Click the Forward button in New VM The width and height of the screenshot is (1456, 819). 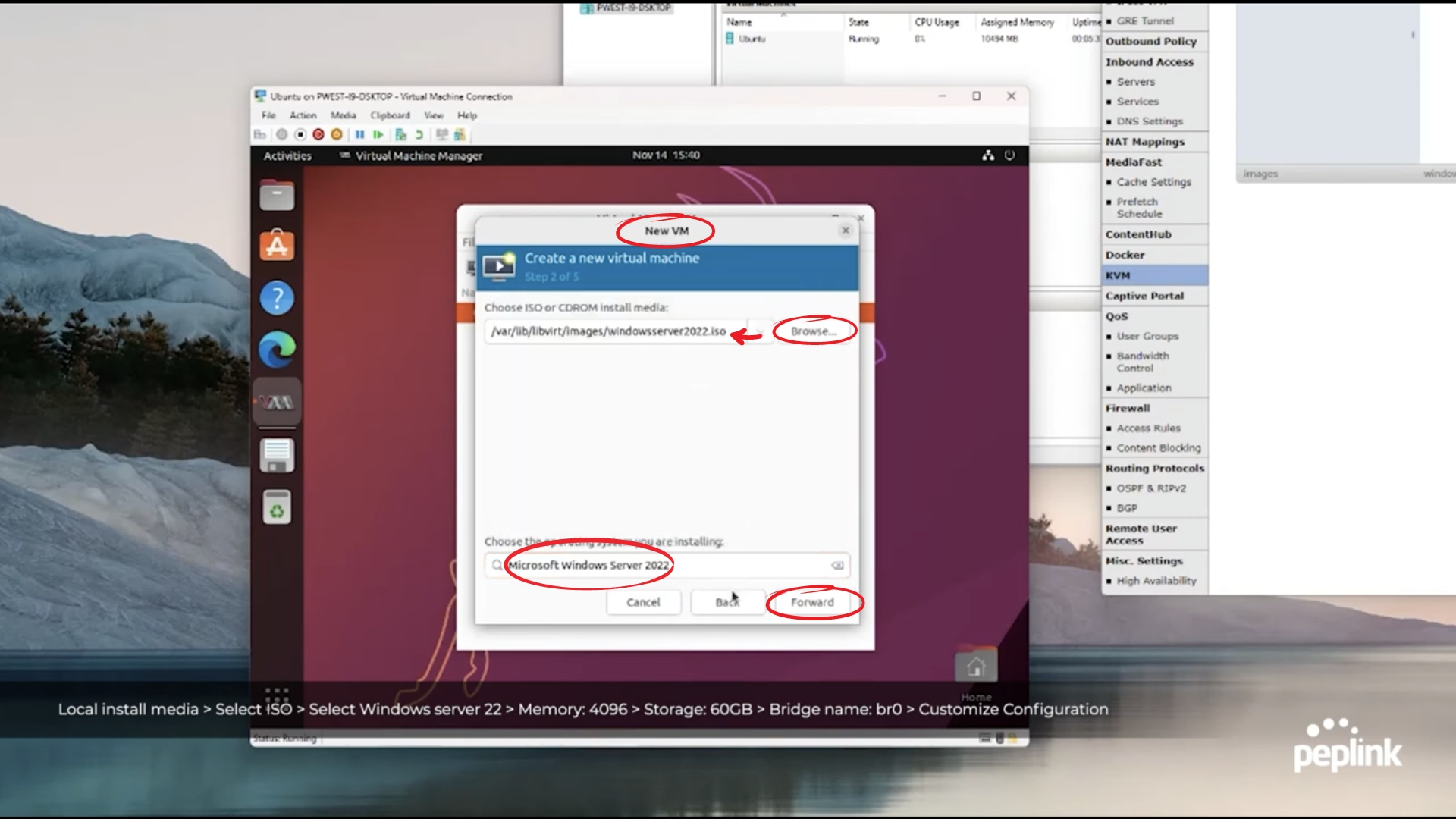812,602
